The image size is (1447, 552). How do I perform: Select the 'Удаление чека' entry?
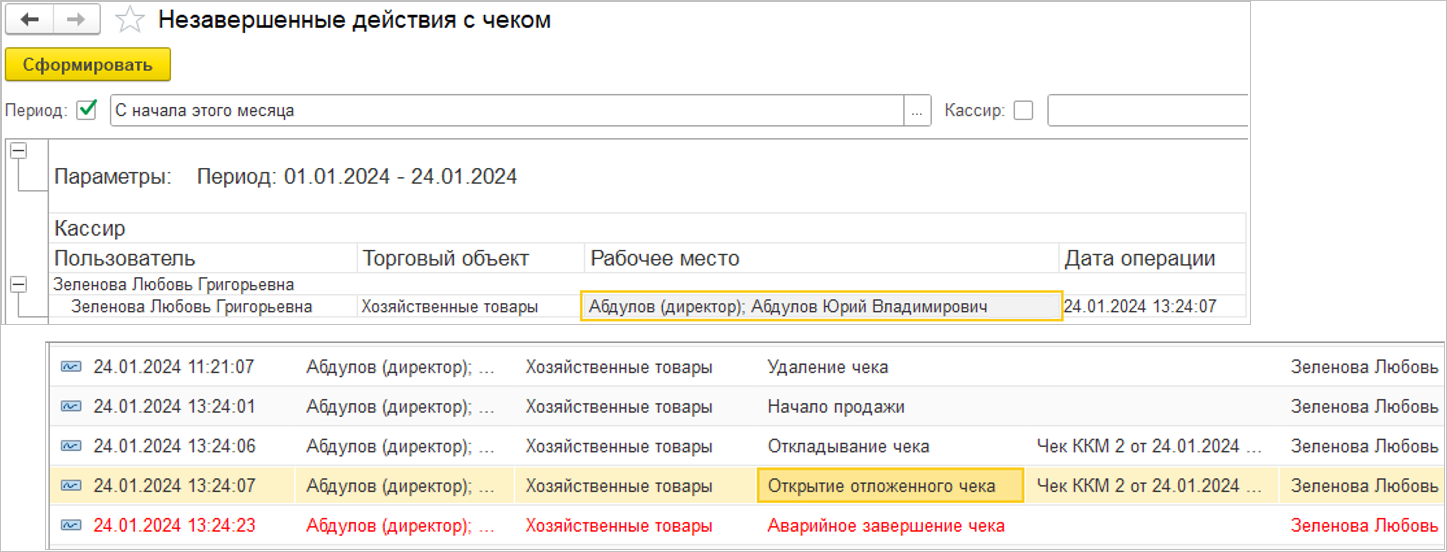[x=828, y=367]
